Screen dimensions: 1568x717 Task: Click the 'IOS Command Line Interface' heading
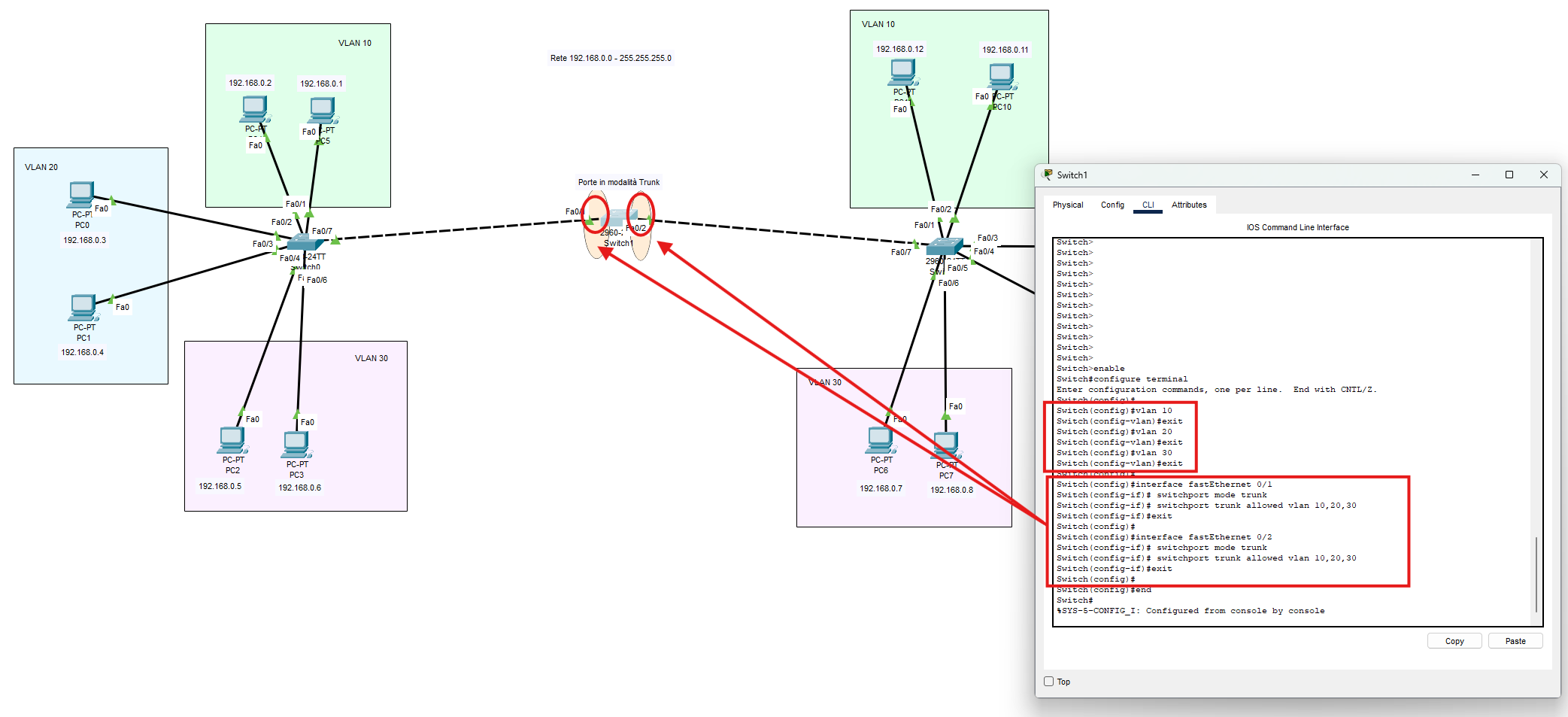[x=1297, y=227]
